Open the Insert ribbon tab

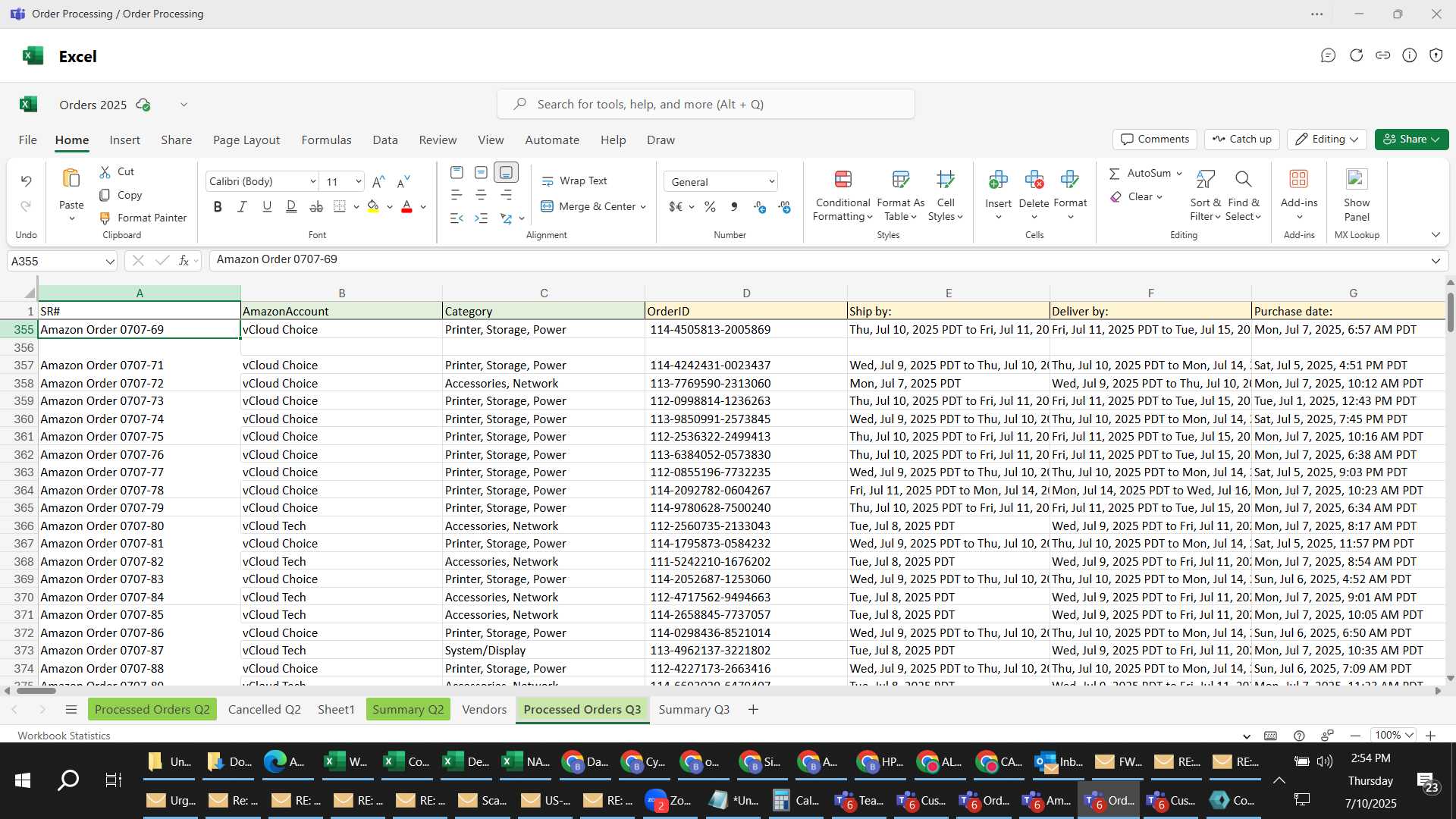tap(124, 140)
